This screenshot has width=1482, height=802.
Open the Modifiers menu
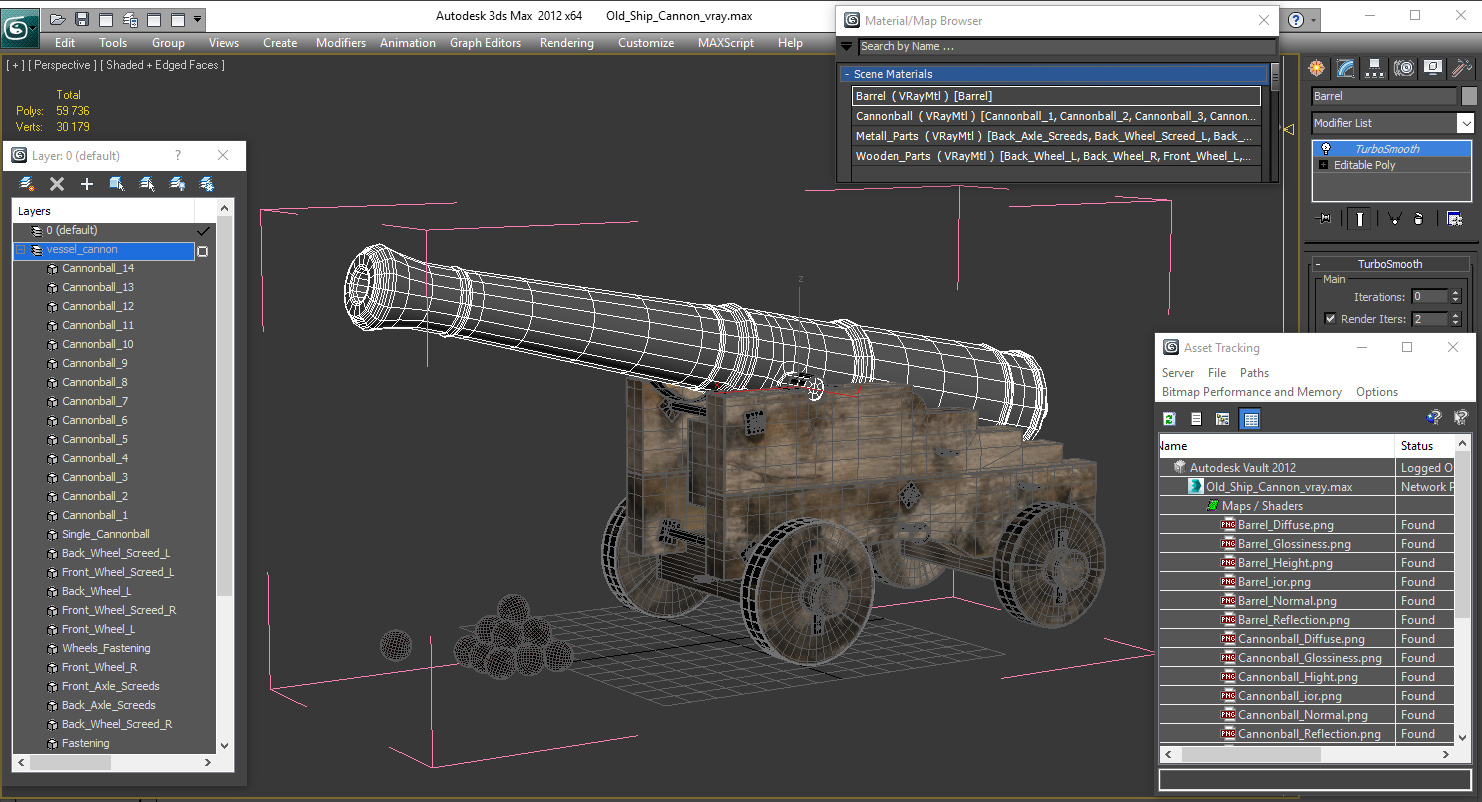pos(341,43)
